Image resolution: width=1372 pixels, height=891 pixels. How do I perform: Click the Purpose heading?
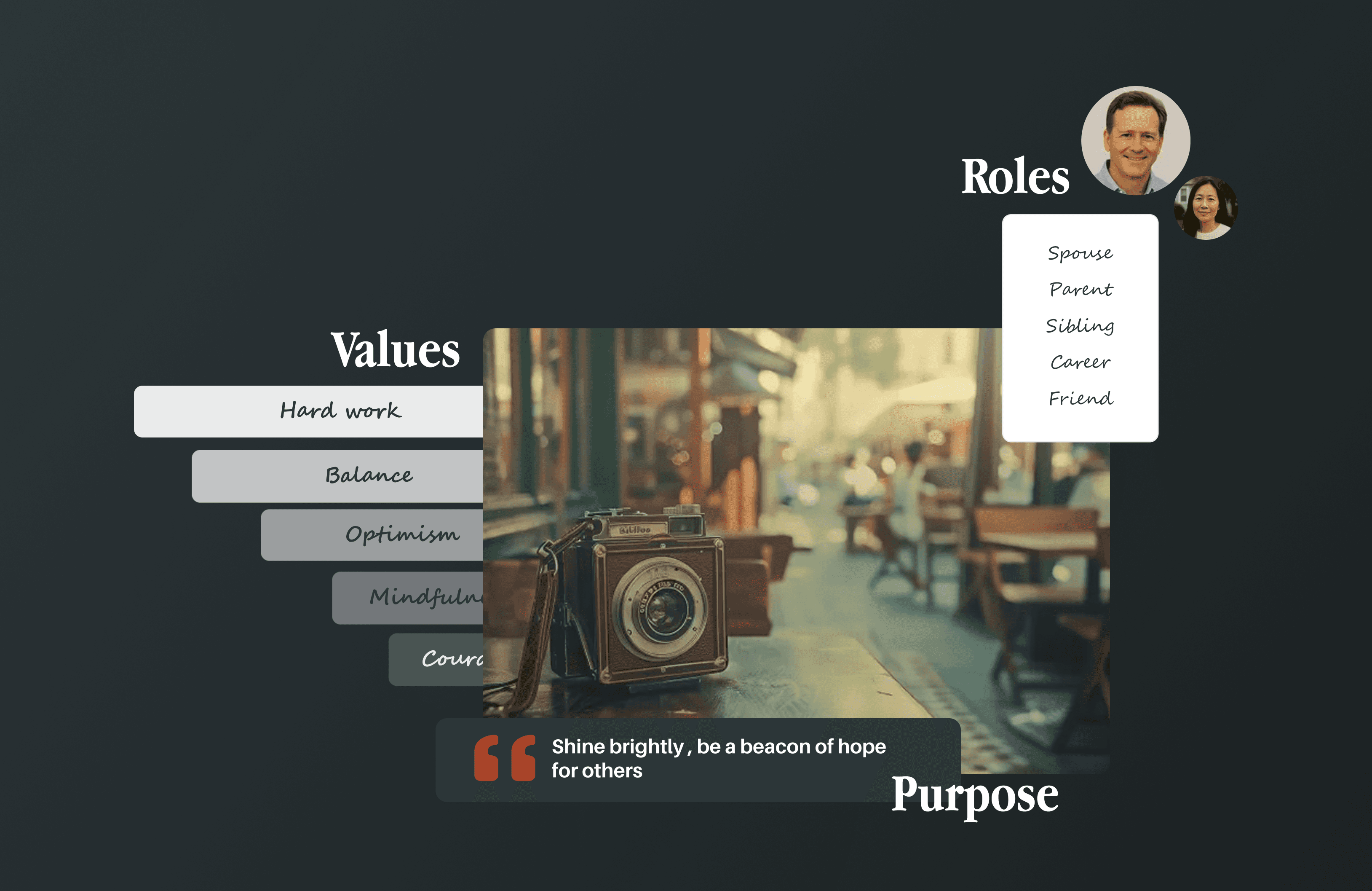tap(975, 795)
